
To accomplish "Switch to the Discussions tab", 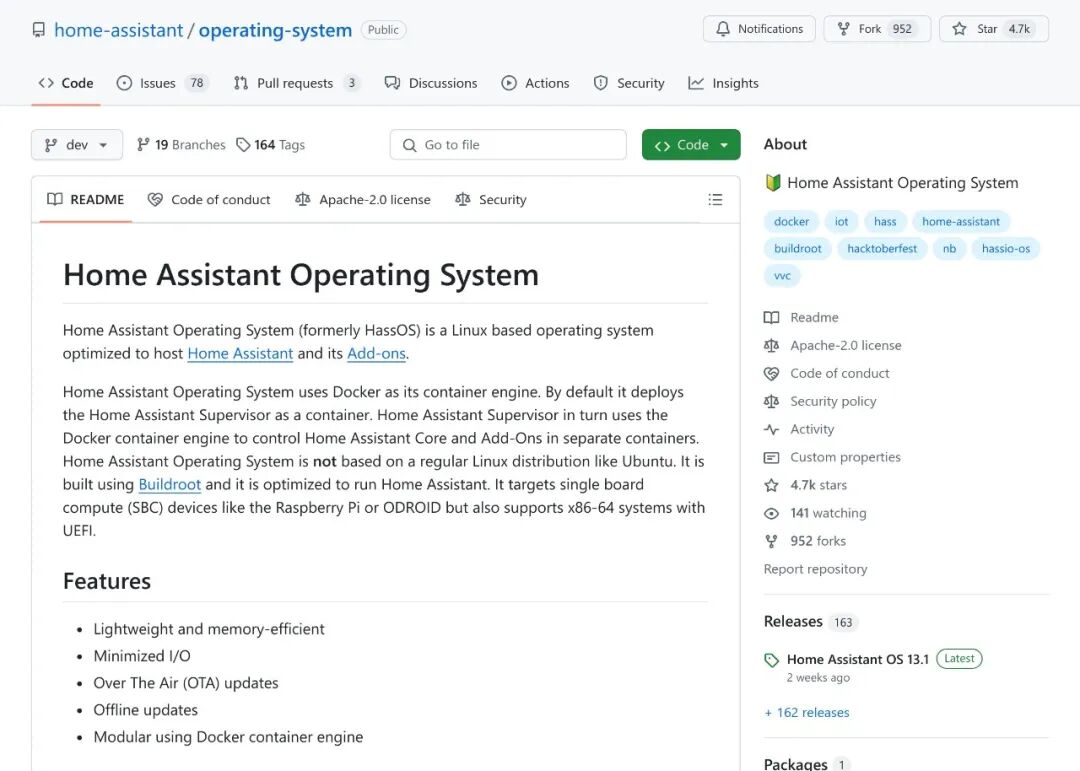I will 430,83.
